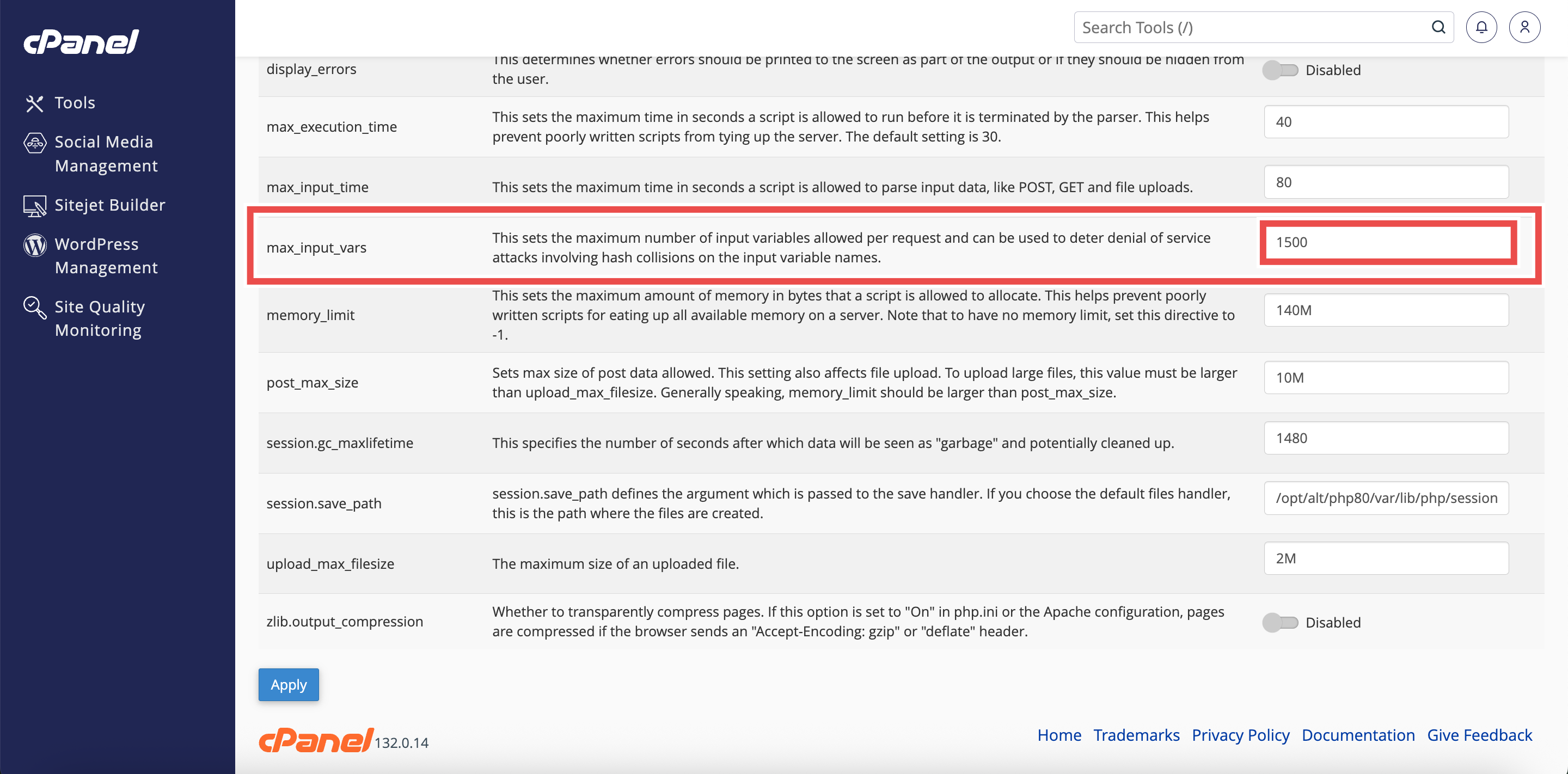The height and width of the screenshot is (774, 1568).
Task: Click the search magnifier icon
Action: (x=1438, y=27)
